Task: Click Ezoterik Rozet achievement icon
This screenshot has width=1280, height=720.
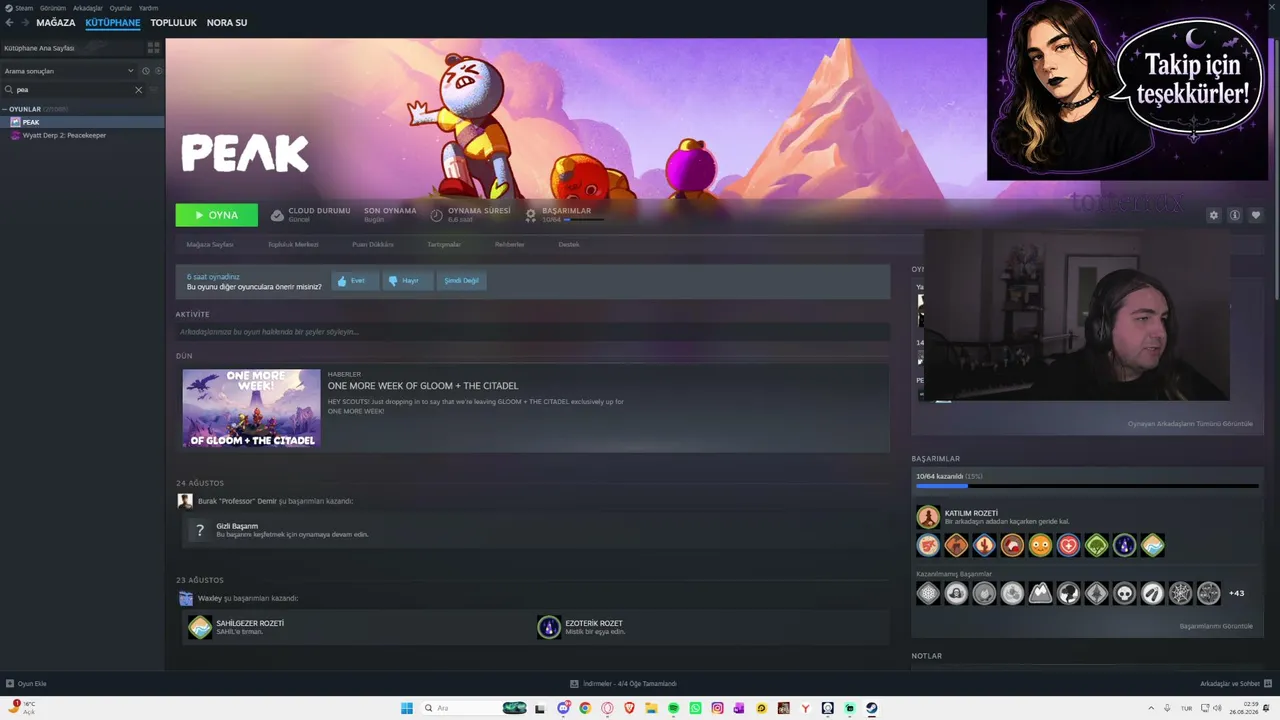Action: pyautogui.click(x=549, y=627)
